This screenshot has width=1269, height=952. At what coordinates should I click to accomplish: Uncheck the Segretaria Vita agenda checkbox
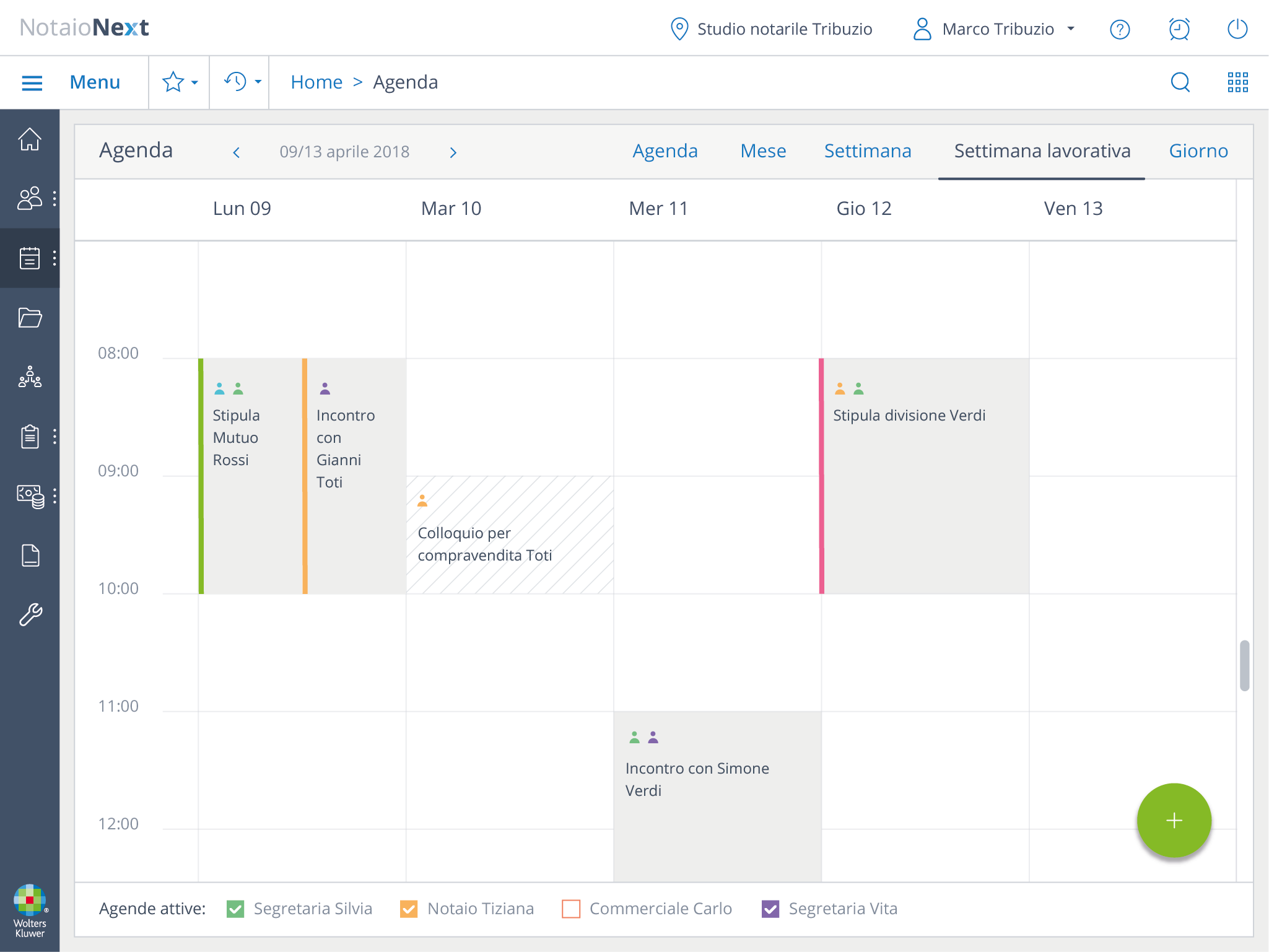(x=770, y=909)
